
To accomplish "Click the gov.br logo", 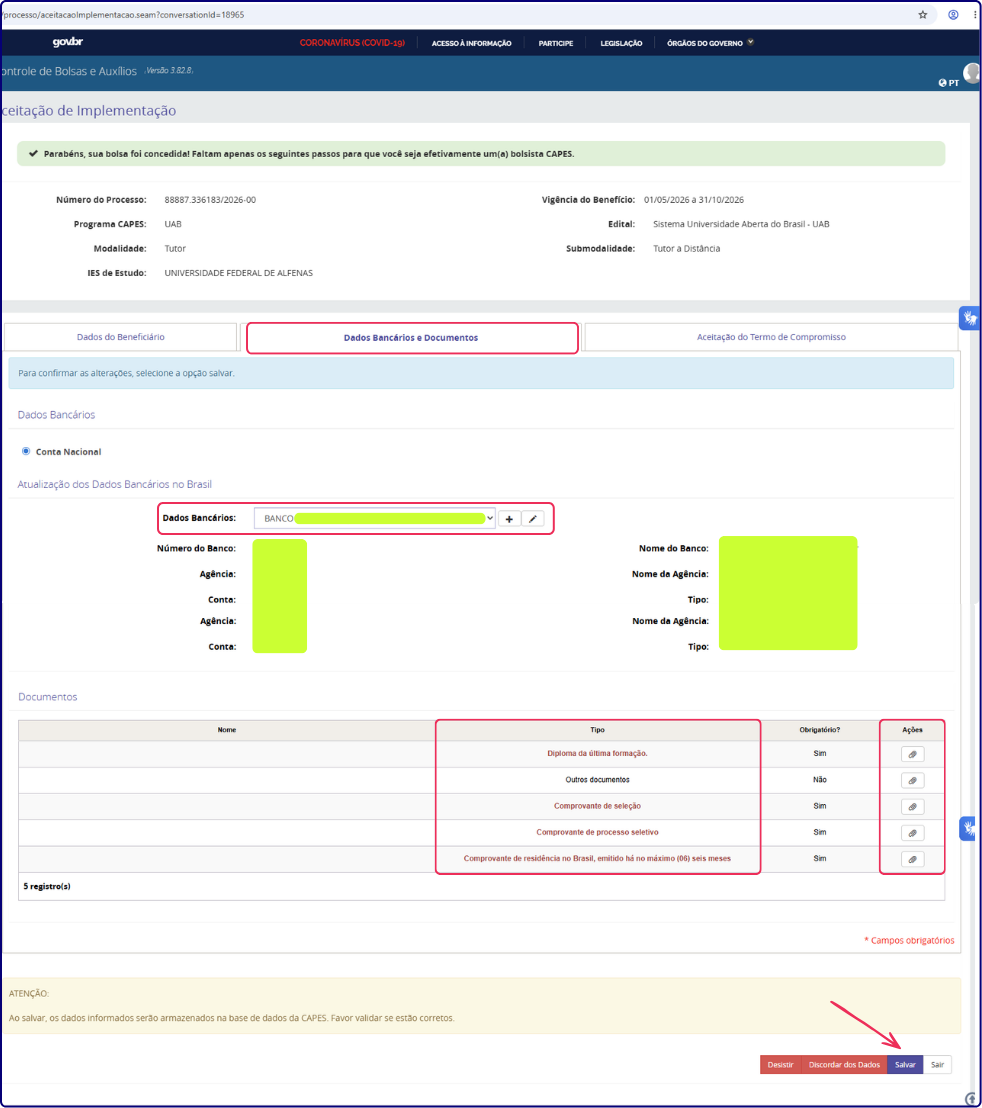I will pyautogui.click(x=68, y=42).
